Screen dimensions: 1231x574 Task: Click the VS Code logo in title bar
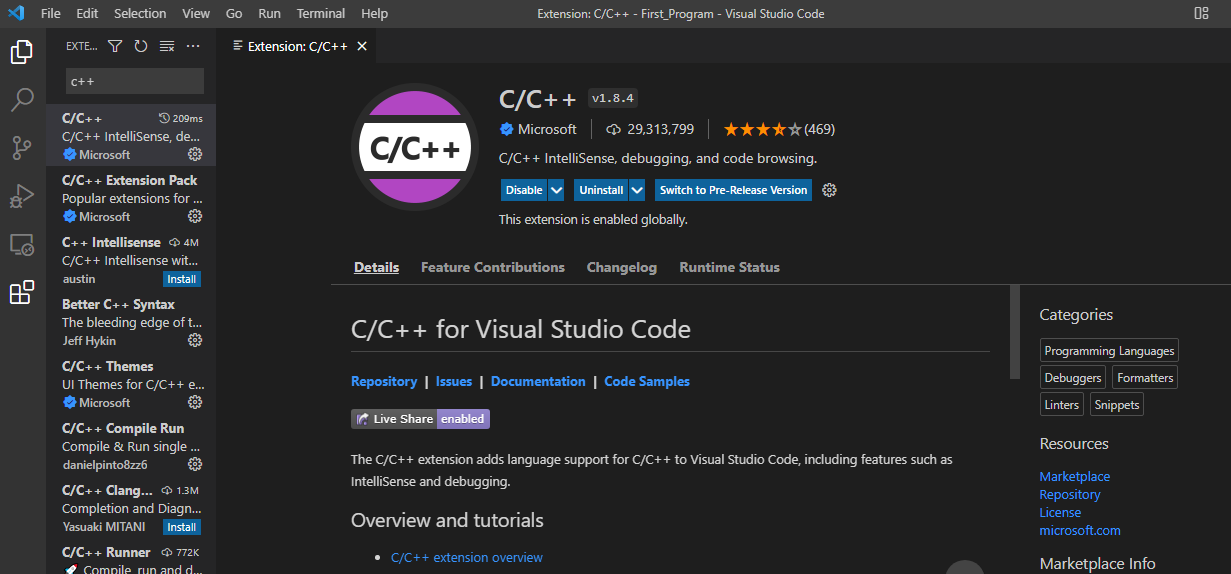[15, 13]
